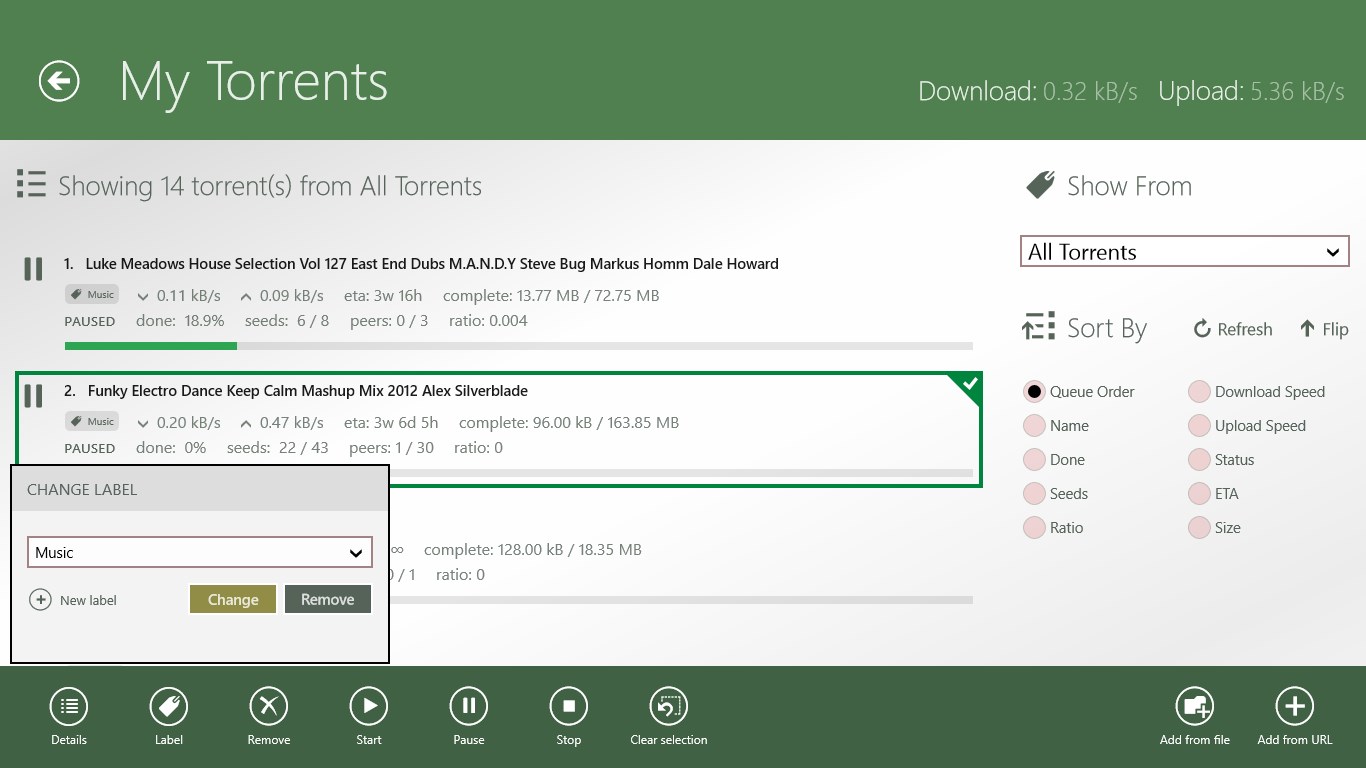This screenshot has width=1366, height=768.
Task: Choose ETA as the sort order
Action: [x=1200, y=494]
